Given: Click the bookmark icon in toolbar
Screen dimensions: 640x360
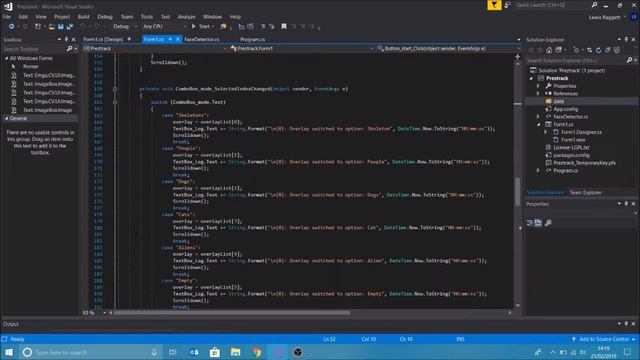Looking at the screenshot, I should 284,27.
